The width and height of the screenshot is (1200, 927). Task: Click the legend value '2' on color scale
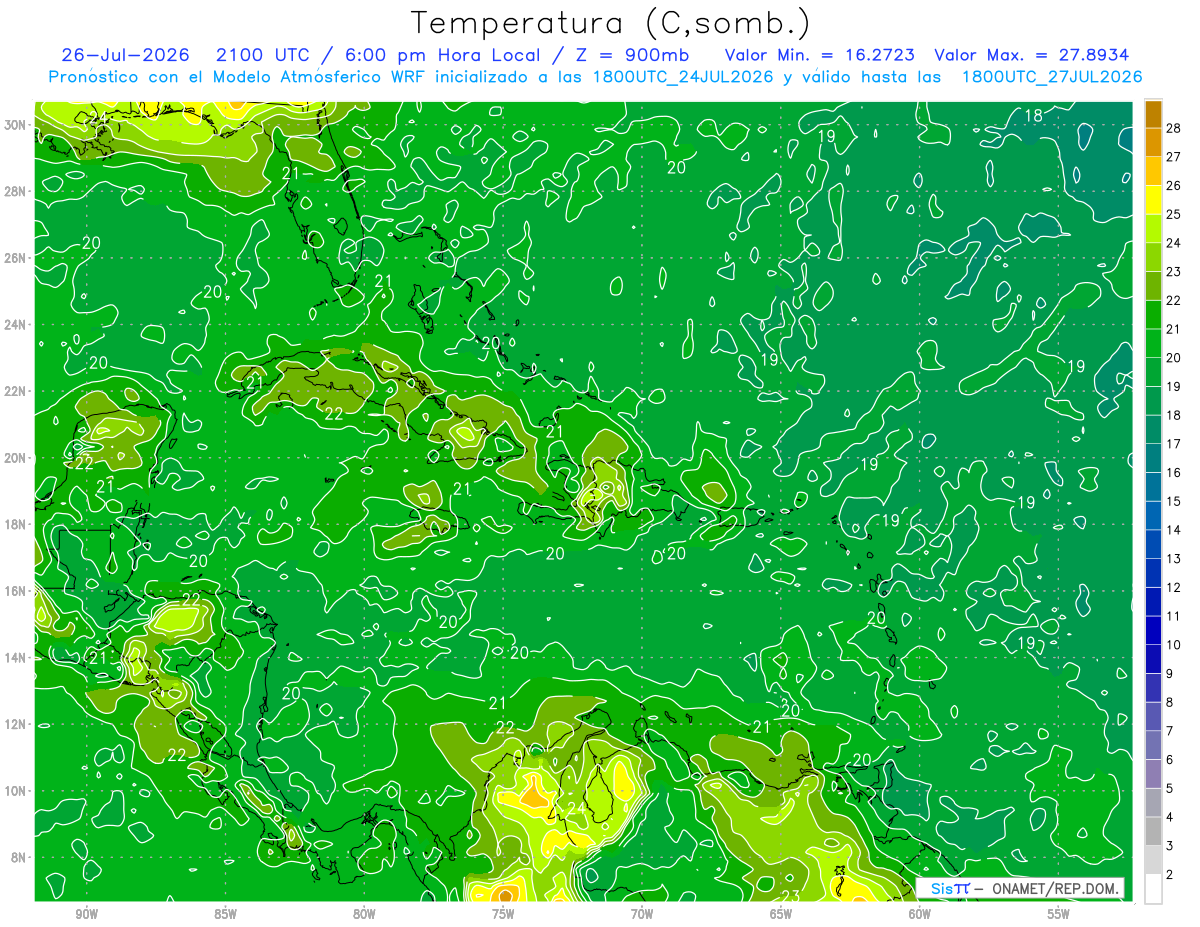click(1171, 875)
